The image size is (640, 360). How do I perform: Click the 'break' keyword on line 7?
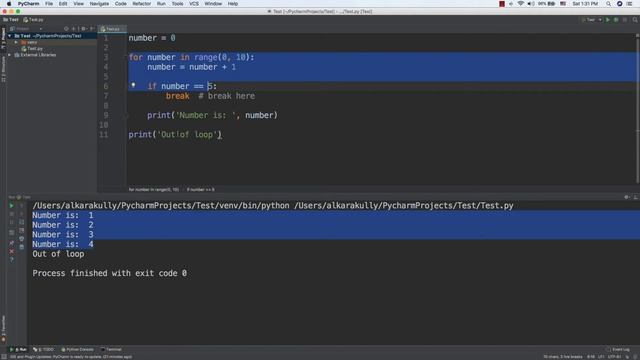[x=178, y=96]
